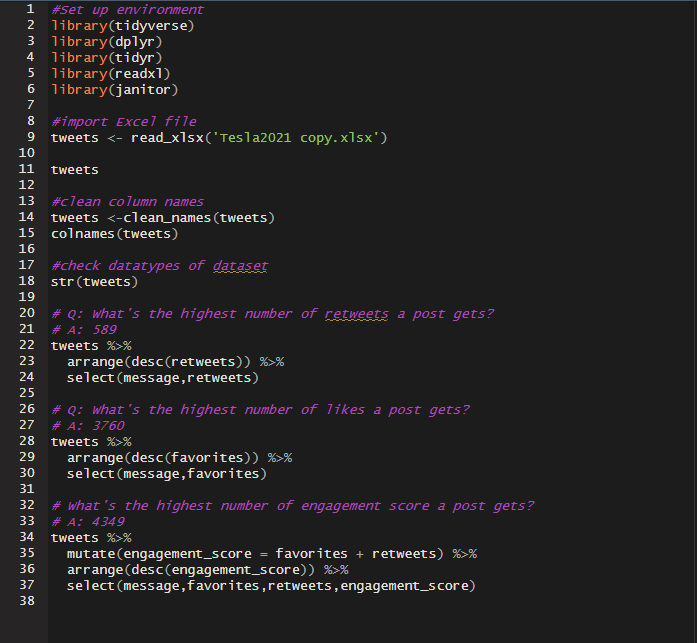Viewport: 697px width, 643px height.
Task: Click the '# A: 4349' comment
Action: point(88,522)
